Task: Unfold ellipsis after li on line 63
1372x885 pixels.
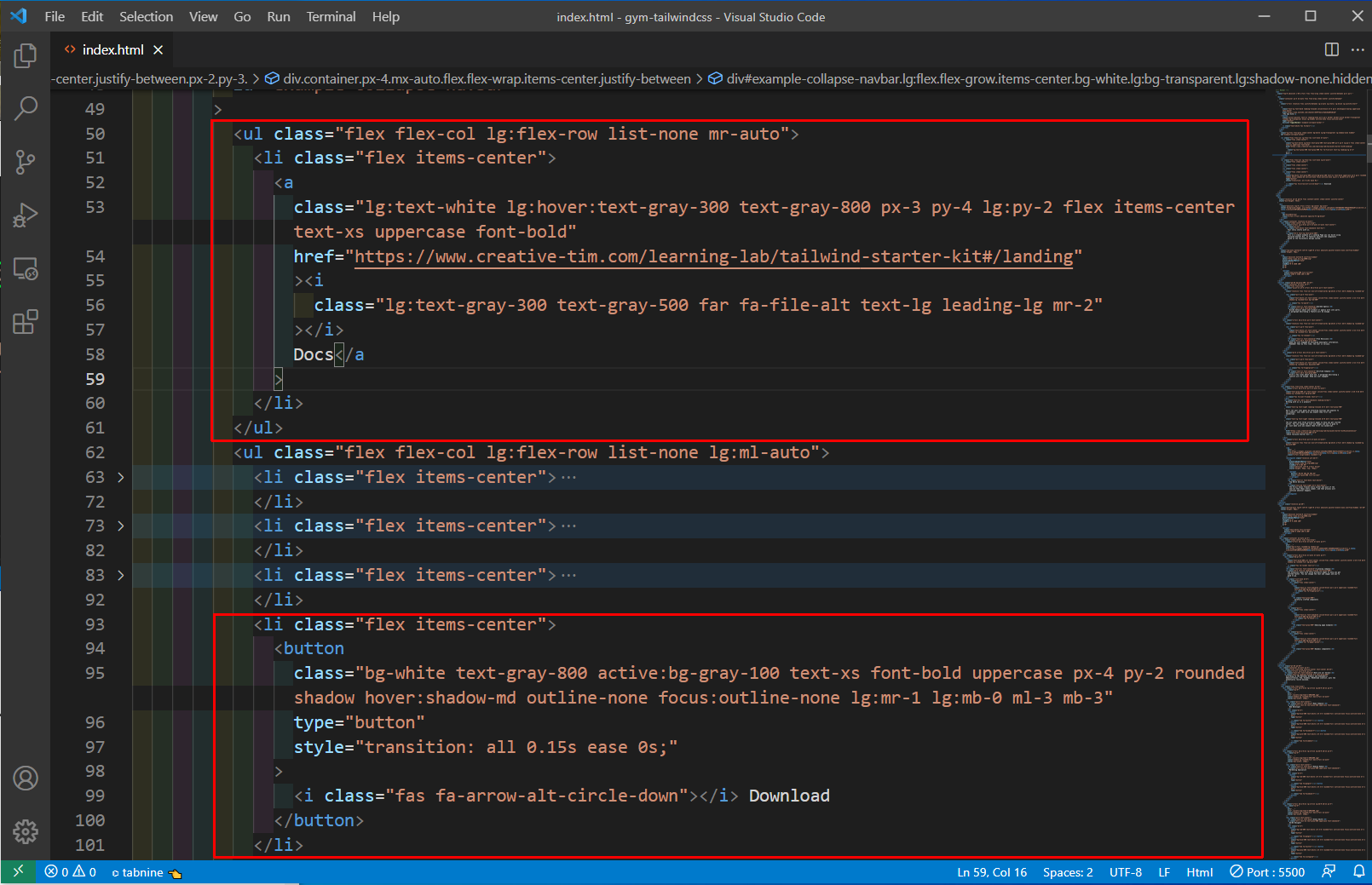Action: click(x=569, y=478)
